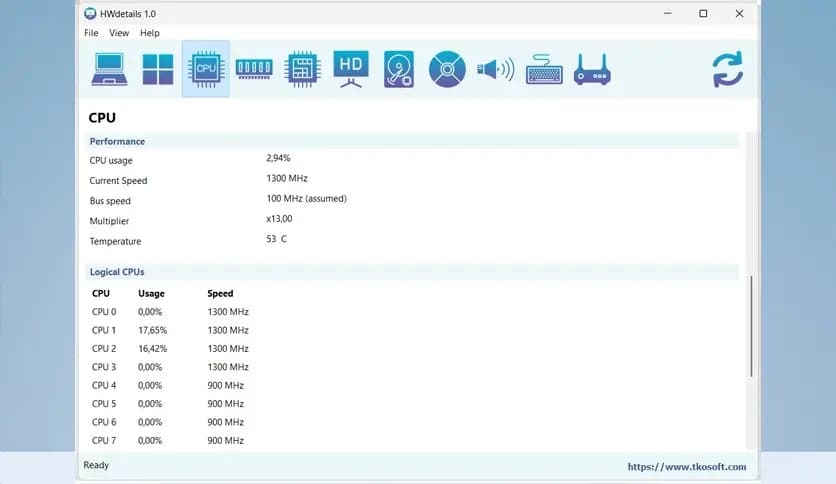
Task: Click the refresh arrows icon
Action: pyautogui.click(x=728, y=69)
